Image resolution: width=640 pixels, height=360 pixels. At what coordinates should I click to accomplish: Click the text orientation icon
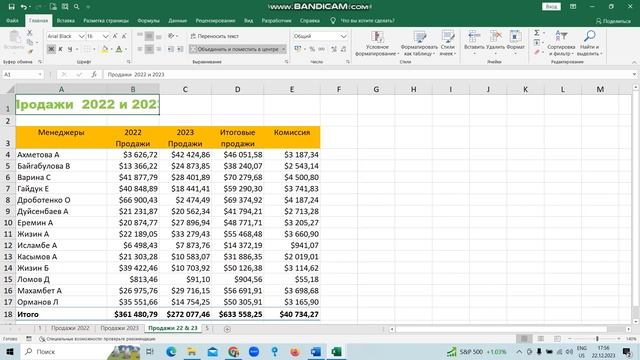[x=171, y=36]
